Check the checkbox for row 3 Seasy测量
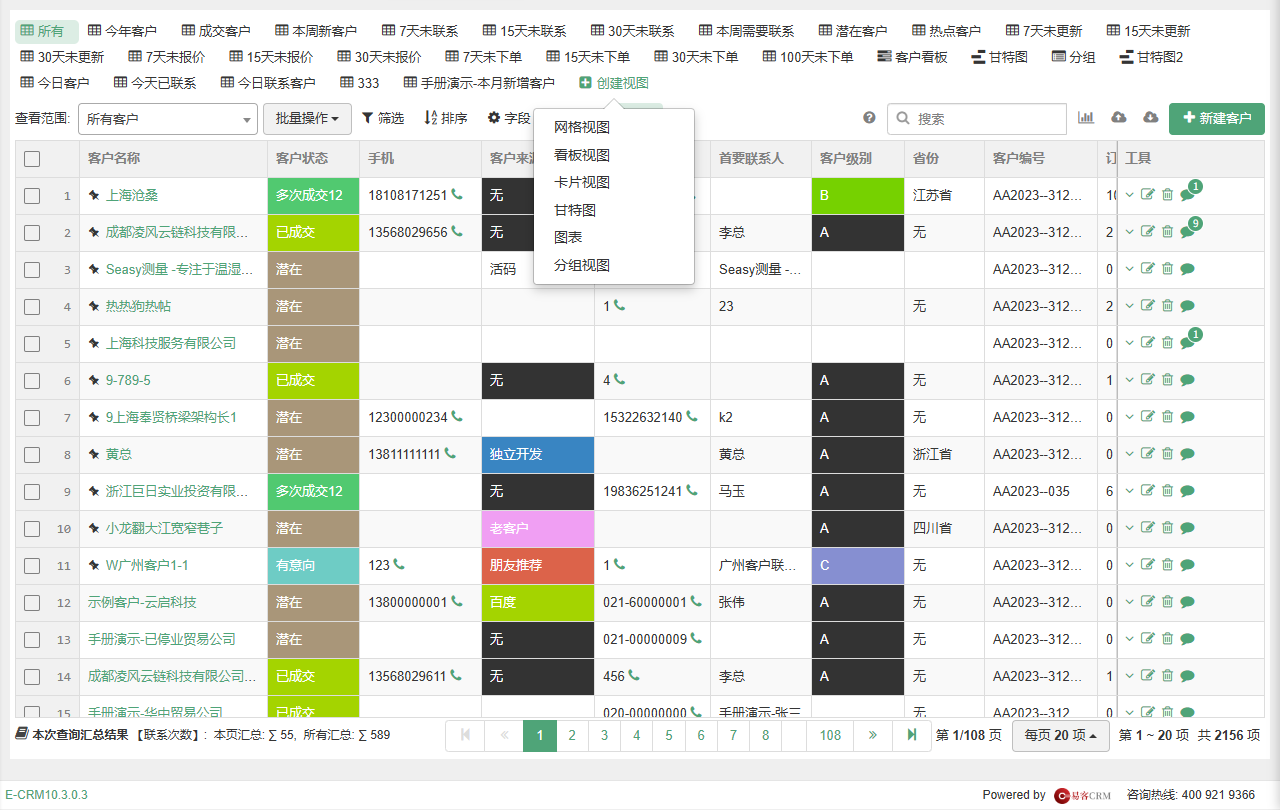Screen dimensions: 1280x810 [x=32, y=270]
